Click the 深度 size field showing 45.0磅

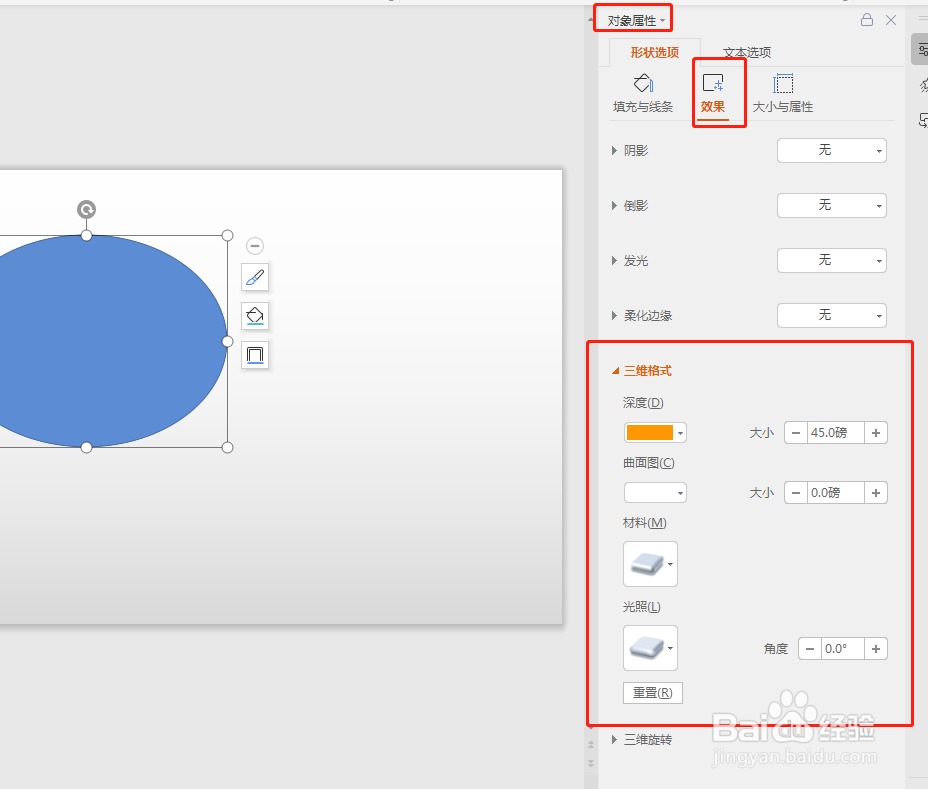click(836, 433)
